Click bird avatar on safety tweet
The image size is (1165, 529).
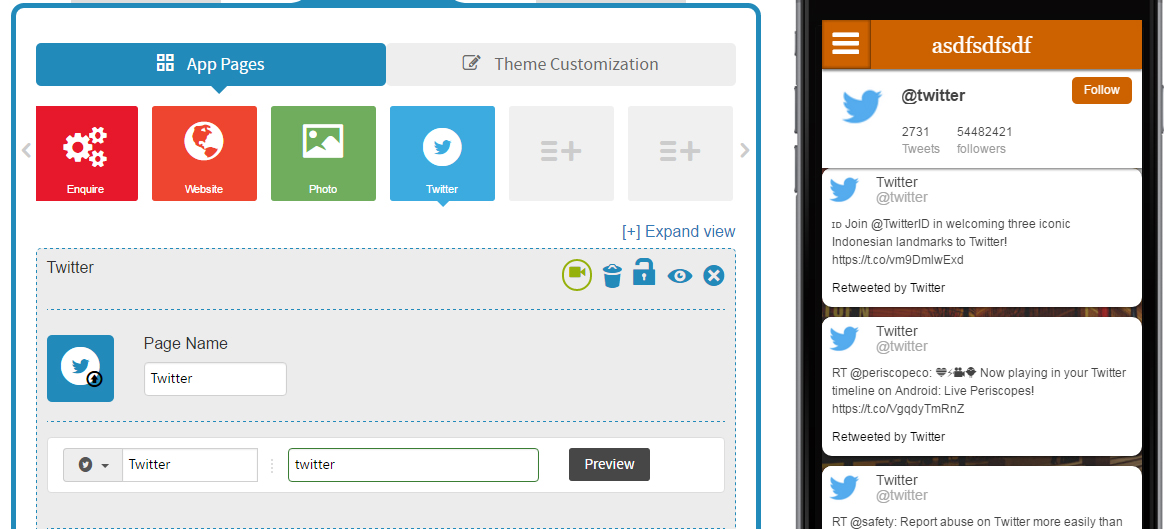click(844, 487)
